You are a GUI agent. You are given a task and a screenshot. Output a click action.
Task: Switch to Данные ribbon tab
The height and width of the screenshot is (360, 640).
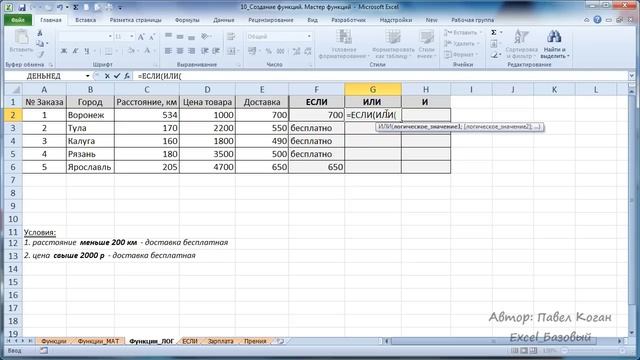[x=224, y=20]
